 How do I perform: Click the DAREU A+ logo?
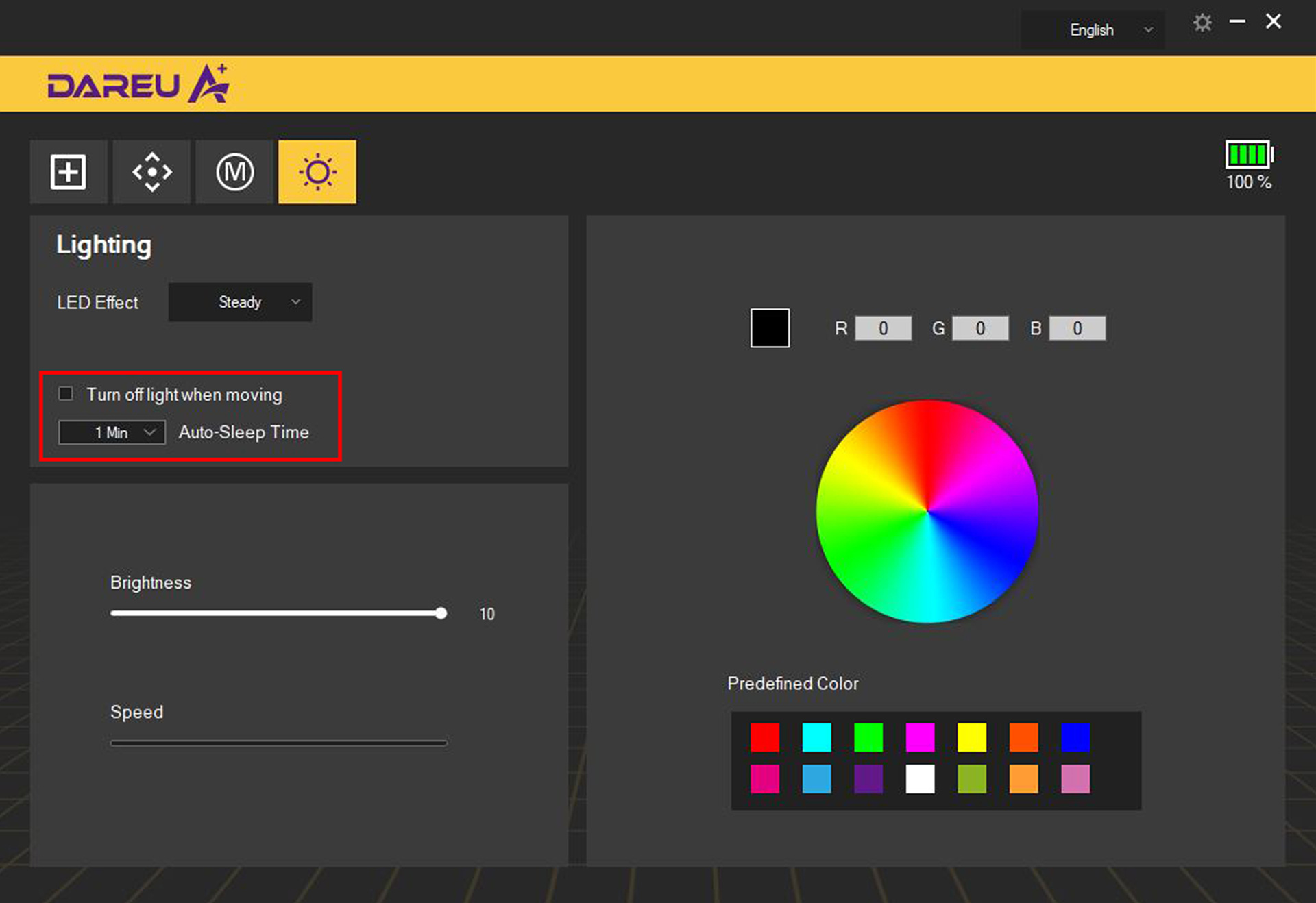138,84
